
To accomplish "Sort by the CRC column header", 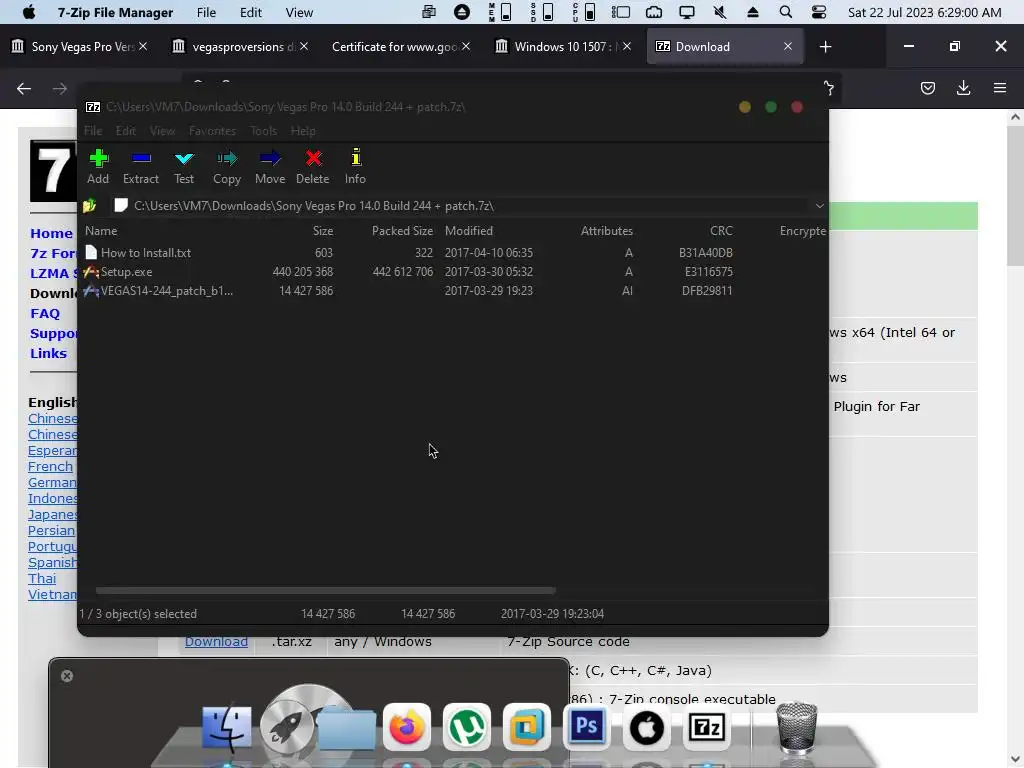I will point(721,231).
